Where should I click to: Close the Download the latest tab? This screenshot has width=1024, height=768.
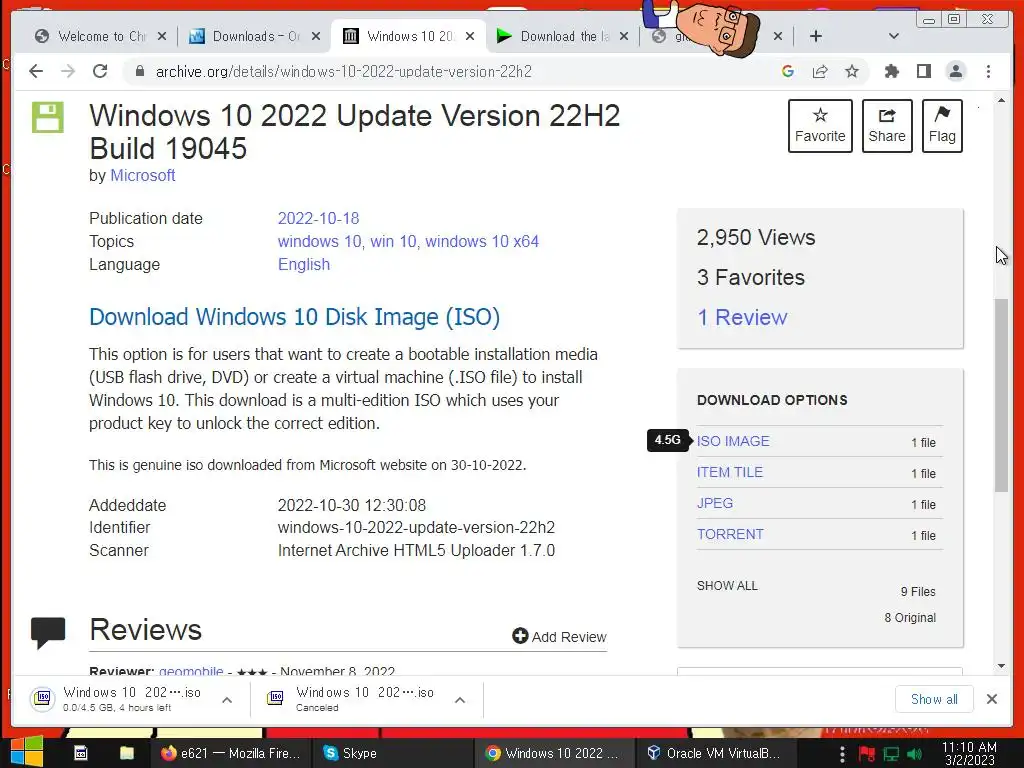point(624,37)
